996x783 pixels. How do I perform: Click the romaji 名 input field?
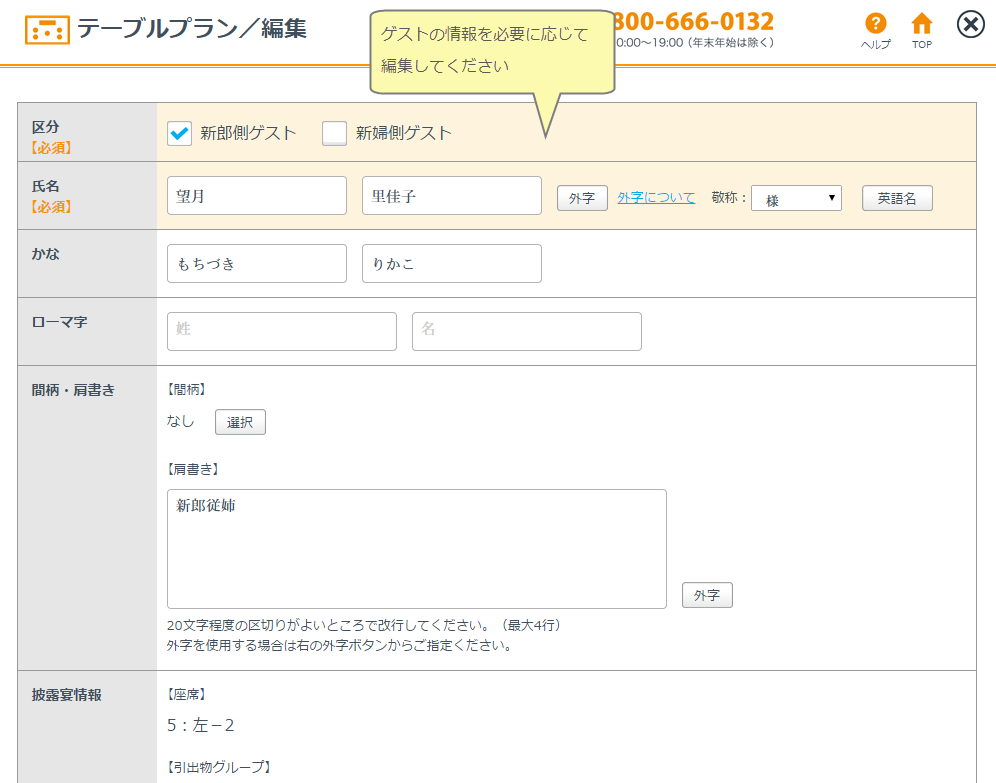click(x=527, y=331)
